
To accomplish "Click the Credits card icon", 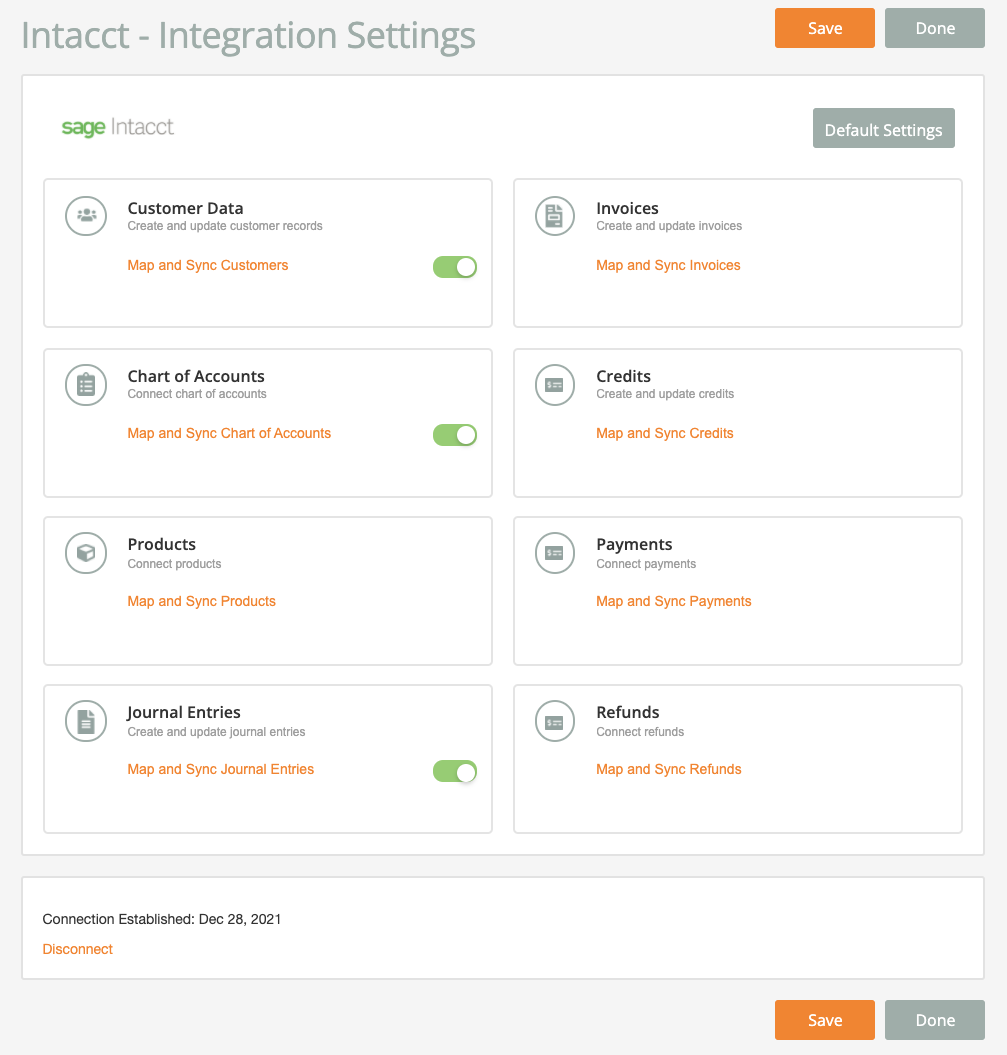I will pyautogui.click(x=554, y=385).
